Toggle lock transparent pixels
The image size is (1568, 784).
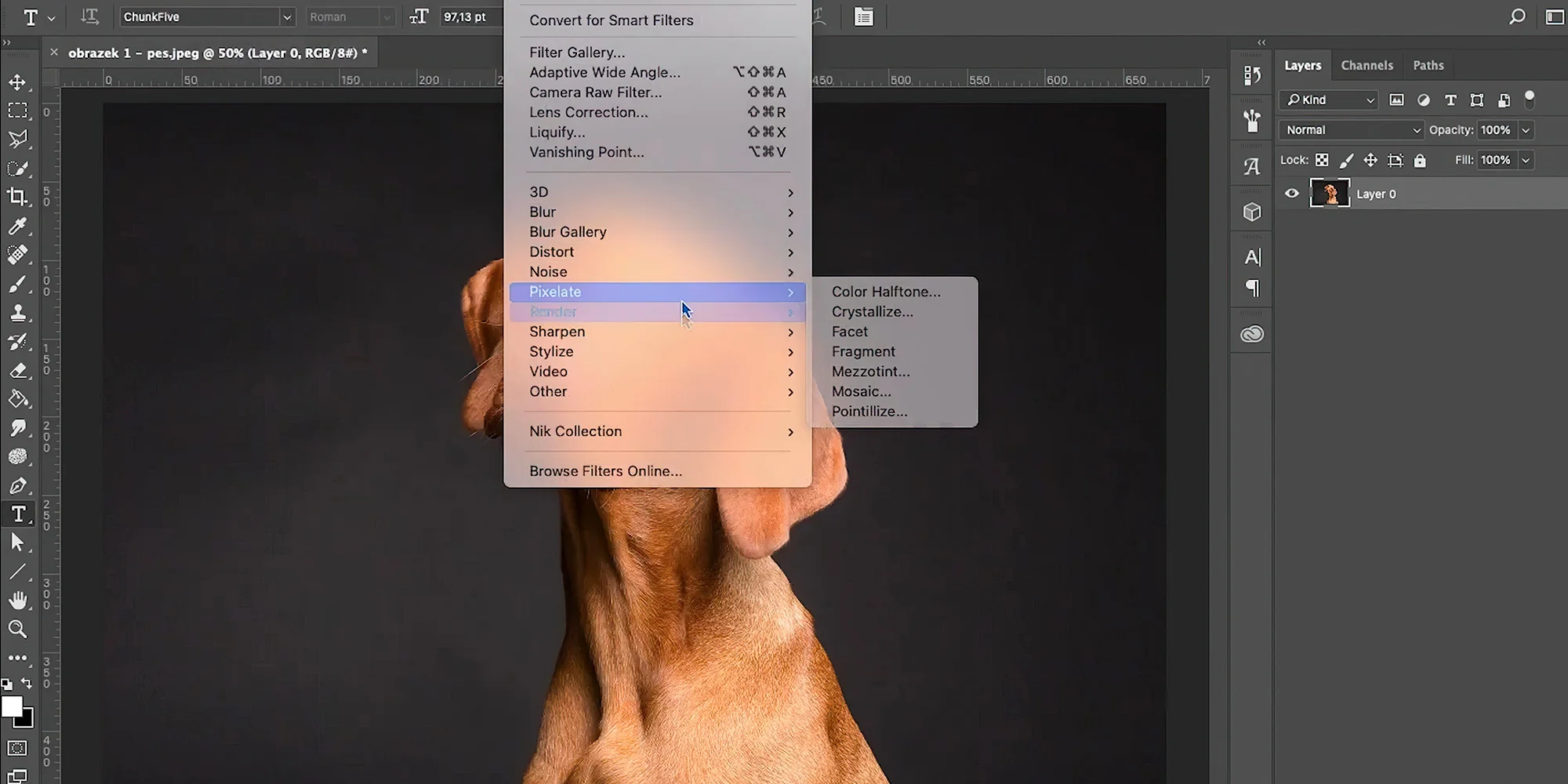click(x=1323, y=160)
